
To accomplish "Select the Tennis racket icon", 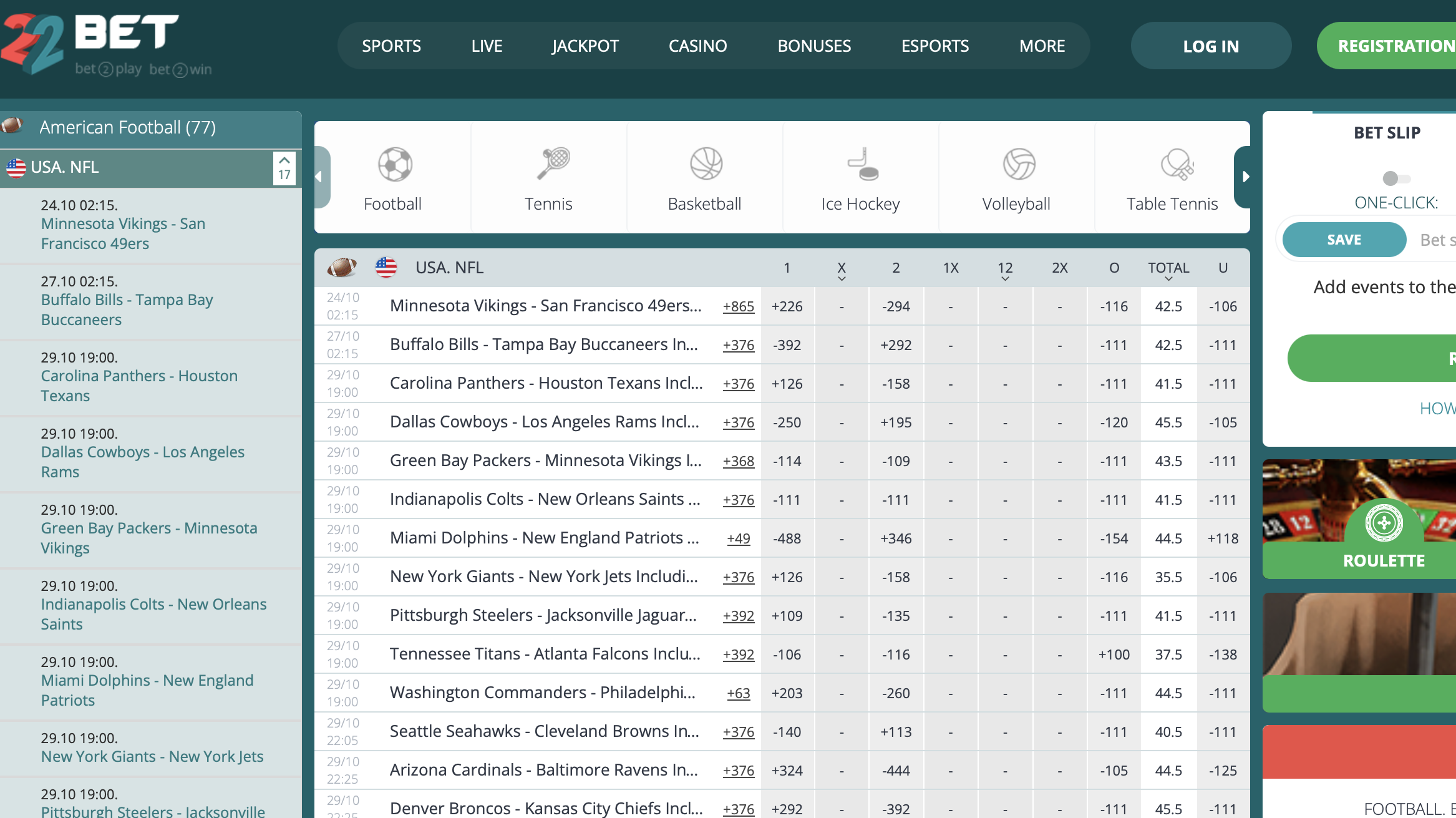I will pos(552,163).
